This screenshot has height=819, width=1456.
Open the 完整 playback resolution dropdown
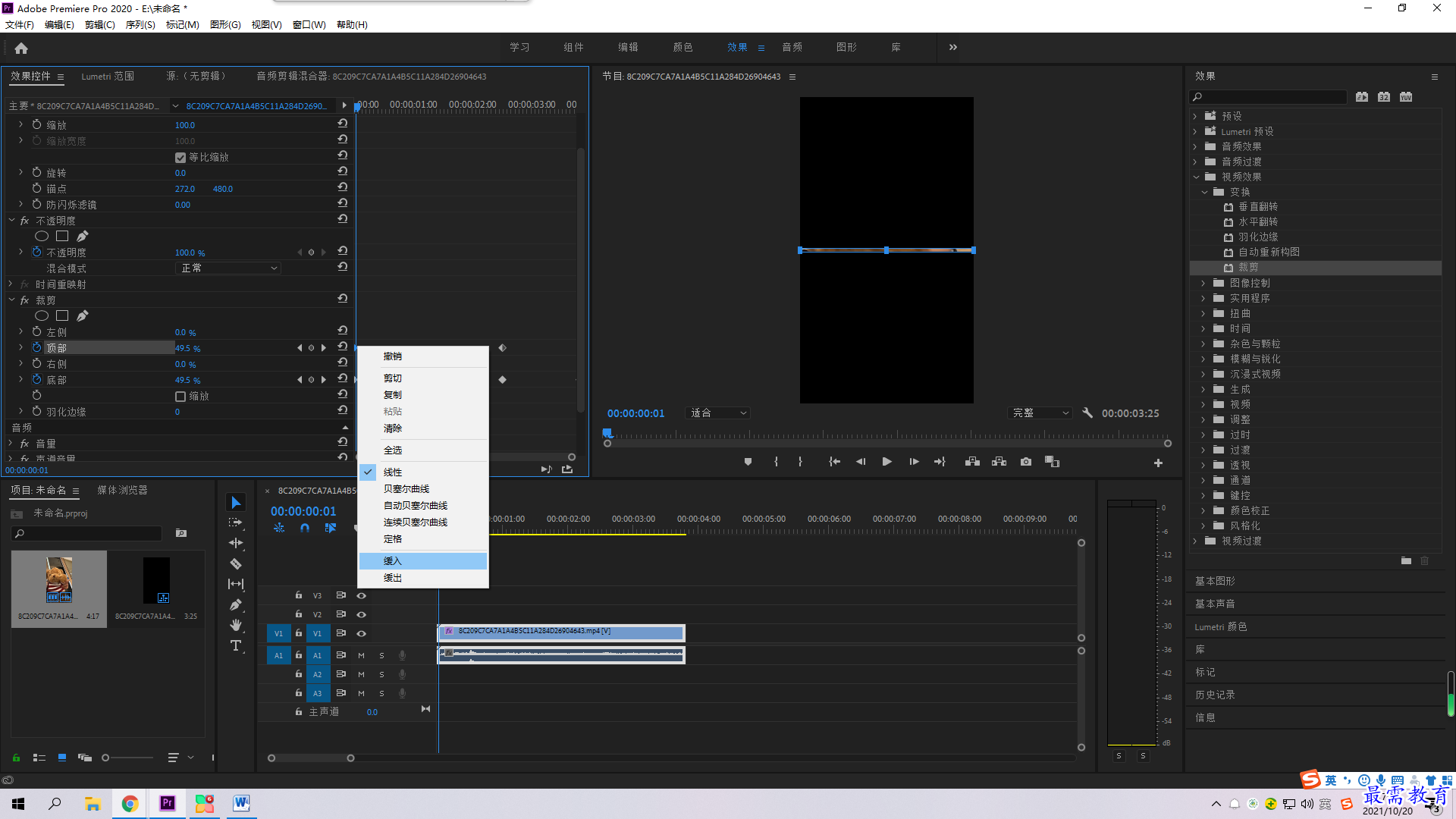pyautogui.click(x=1040, y=413)
